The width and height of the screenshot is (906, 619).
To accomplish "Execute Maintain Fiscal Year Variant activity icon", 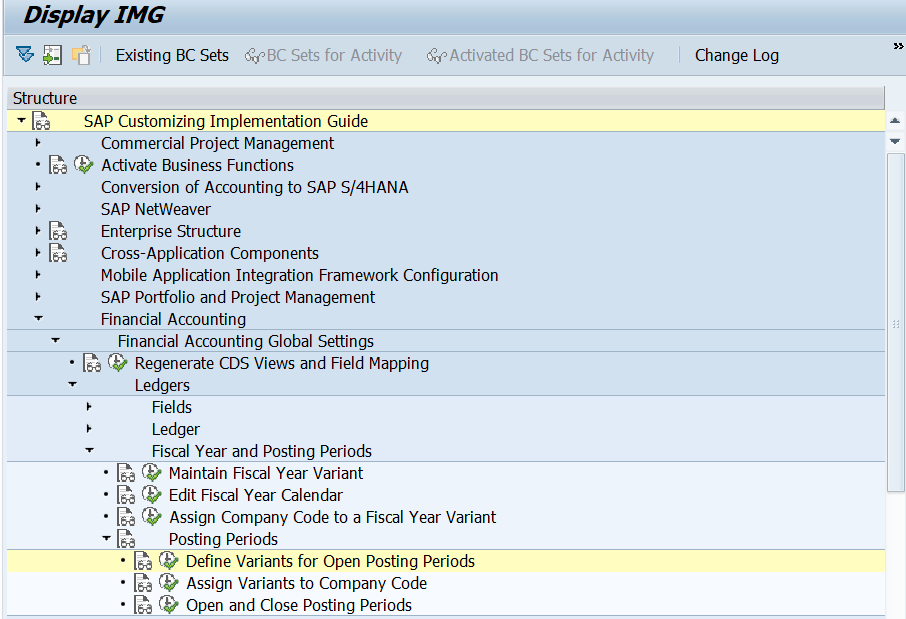I will 152,473.
